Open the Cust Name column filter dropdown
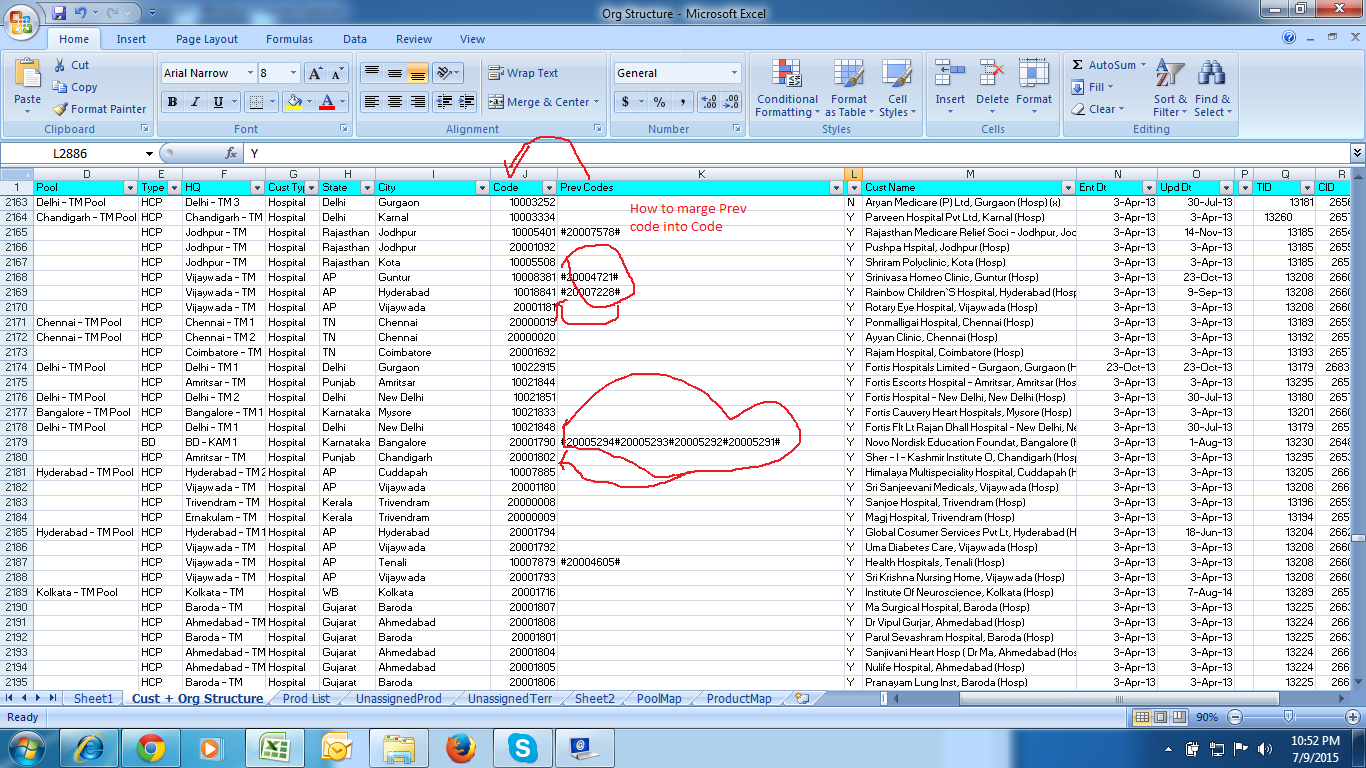Image resolution: width=1366 pixels, height=768 pixels. (1068, 188)
